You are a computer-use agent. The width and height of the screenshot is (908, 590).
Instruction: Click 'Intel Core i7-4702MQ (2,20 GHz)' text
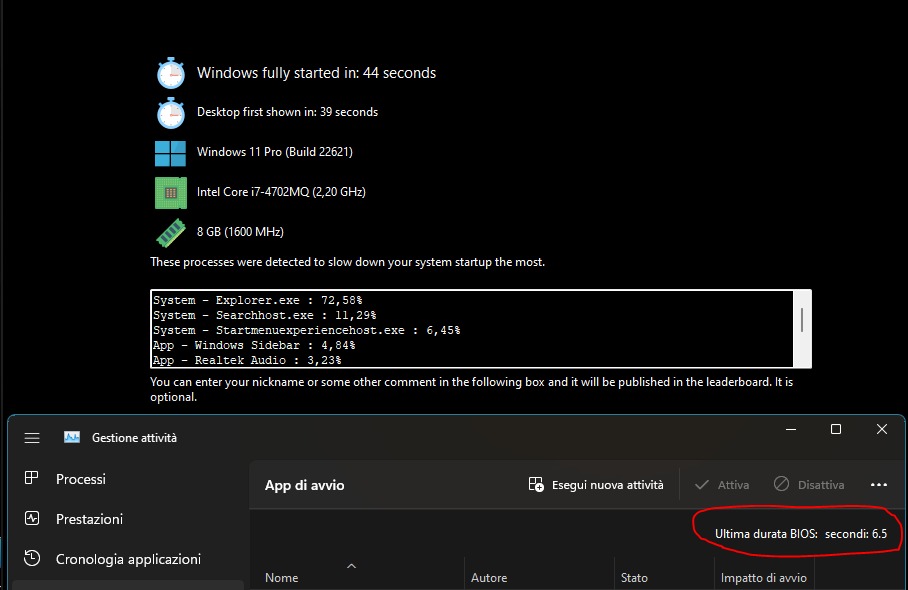pyautogui.click(x=281, y=192)
